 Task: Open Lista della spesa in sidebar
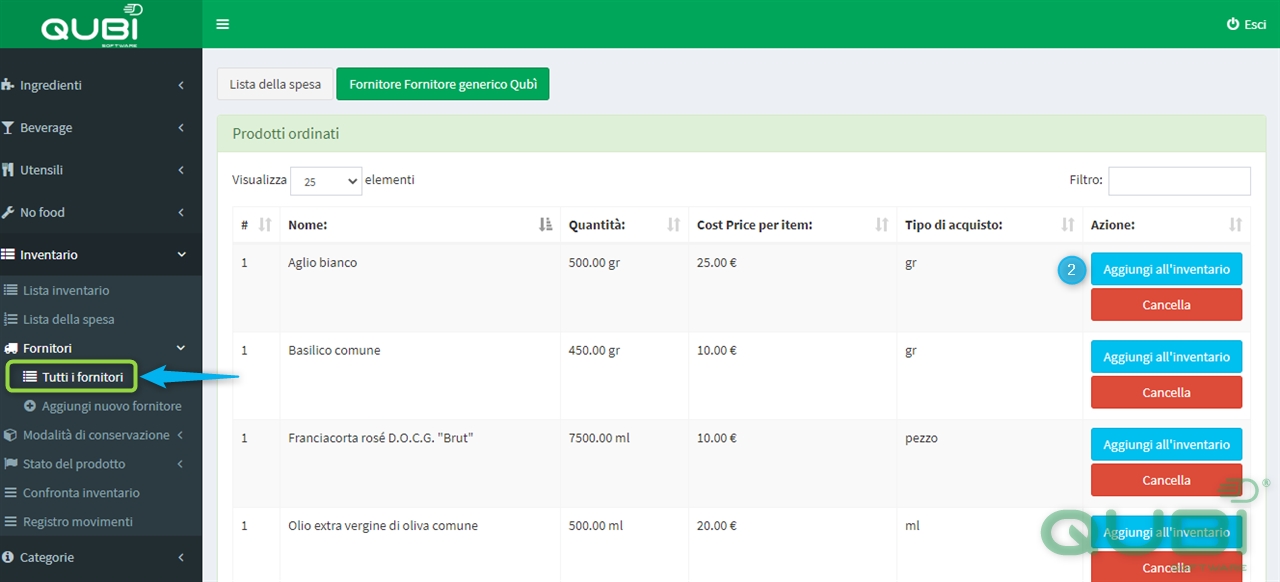[69, 319]
